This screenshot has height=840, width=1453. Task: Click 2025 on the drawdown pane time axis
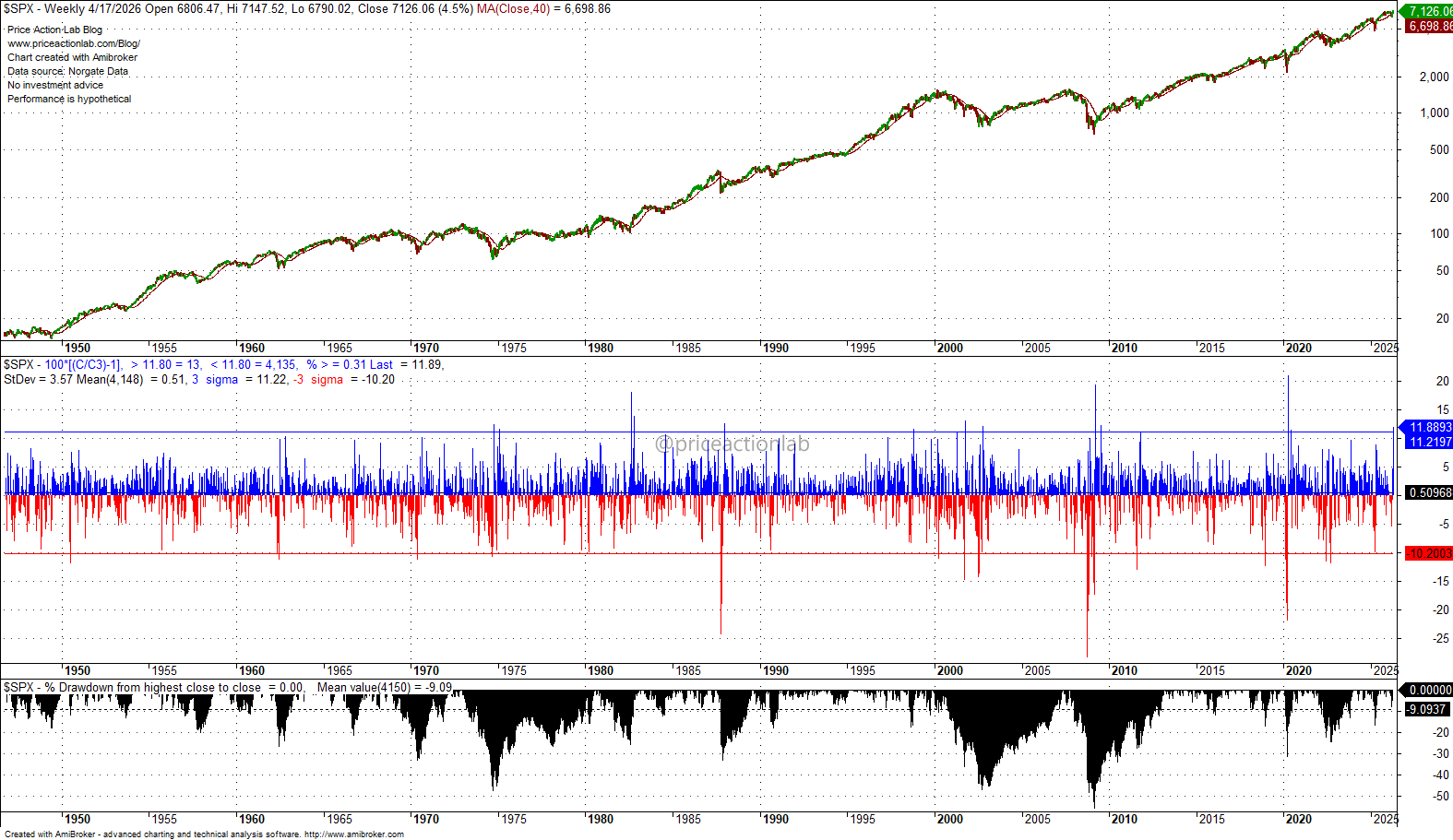coord(1386,819)
